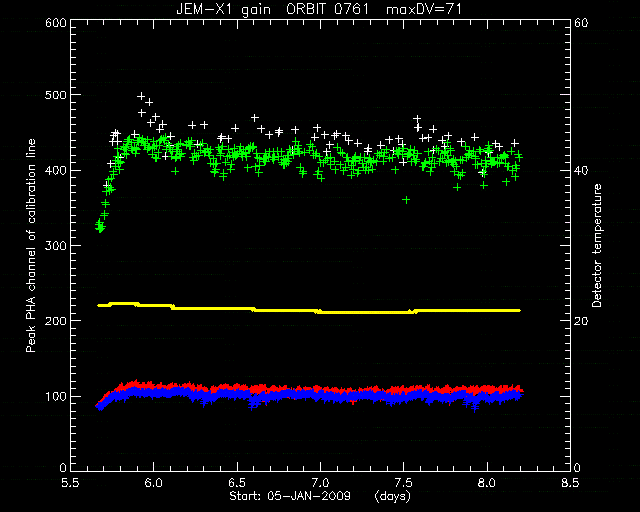Click the yellow temperature line
This screenshot has width=640, height=512.
309,310
